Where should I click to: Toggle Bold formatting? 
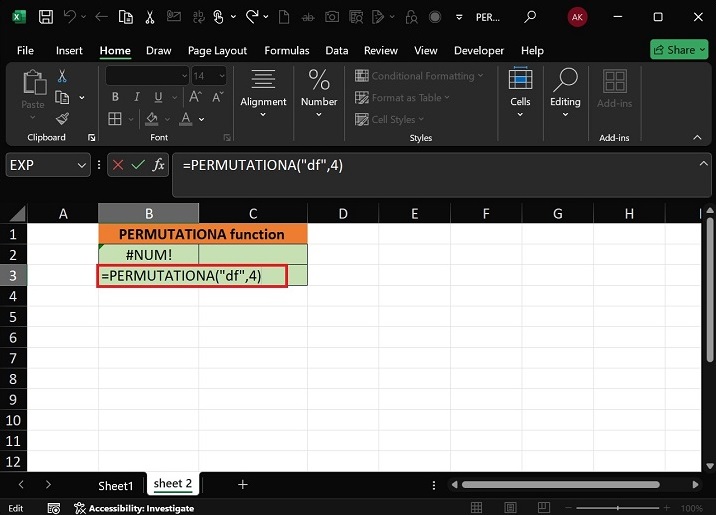point(115,97)
